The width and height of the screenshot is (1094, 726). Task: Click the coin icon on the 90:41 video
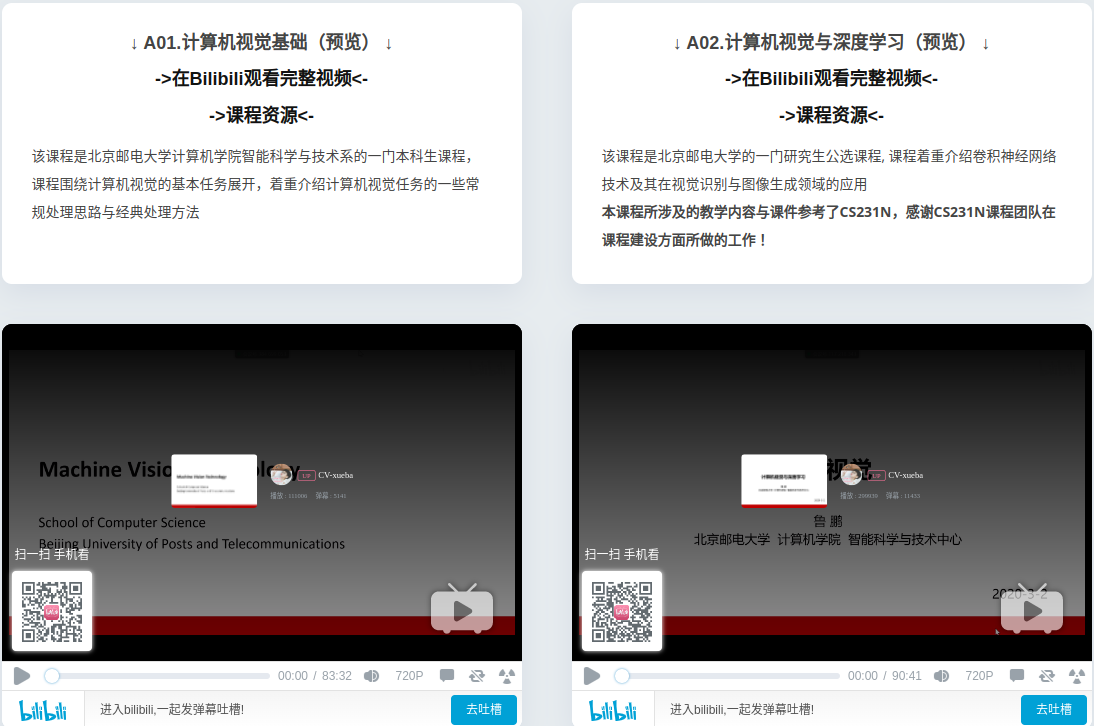coord(1077,675)
